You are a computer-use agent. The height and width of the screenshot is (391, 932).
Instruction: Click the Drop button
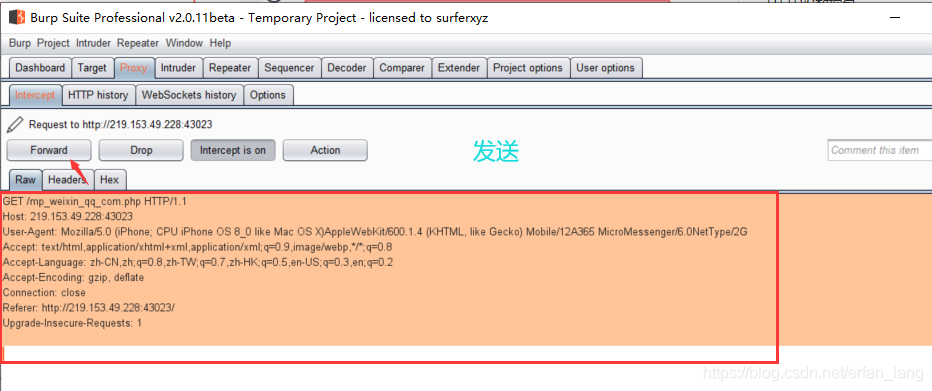[x=141, y=150]
